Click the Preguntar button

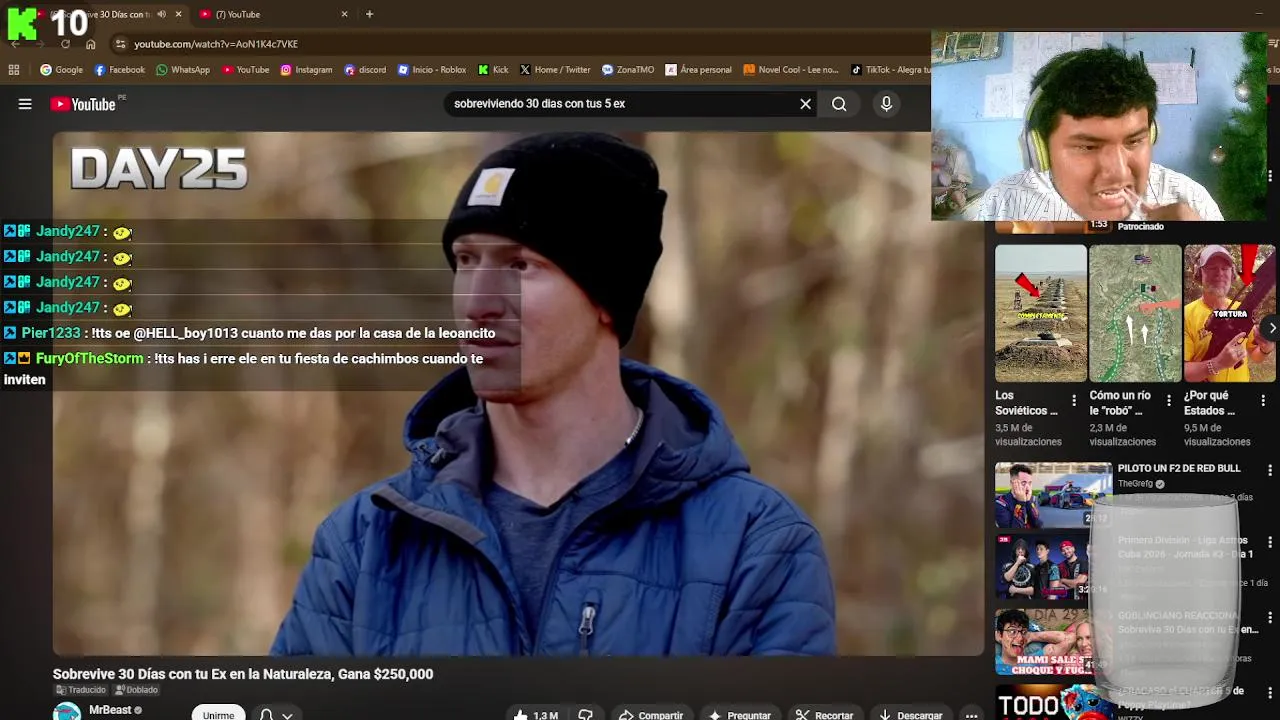point(740,715)
